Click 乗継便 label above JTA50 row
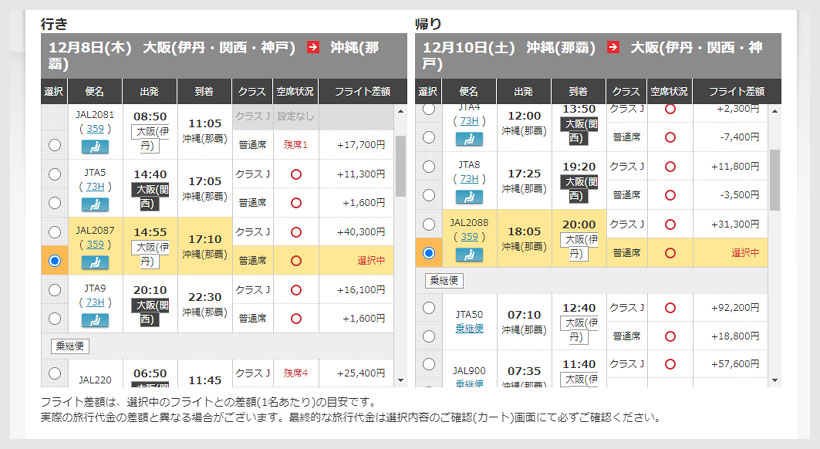The height and width of the screenshot is (449, 820). click(x=444, y=281)
